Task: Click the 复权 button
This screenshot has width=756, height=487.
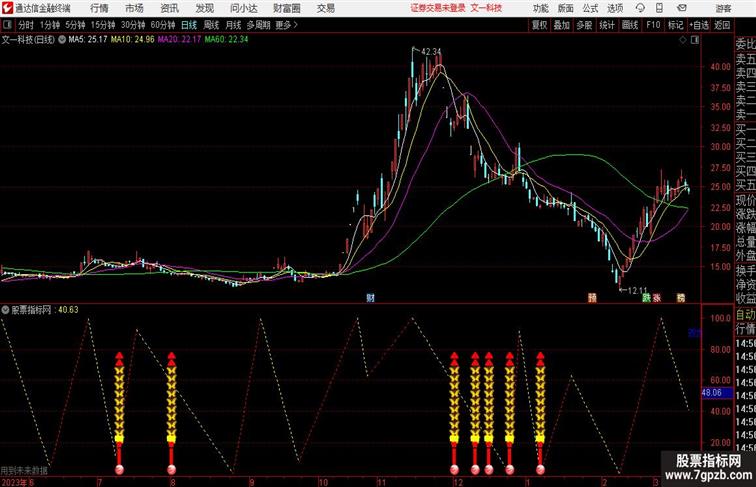Action: tap(540, 25)
